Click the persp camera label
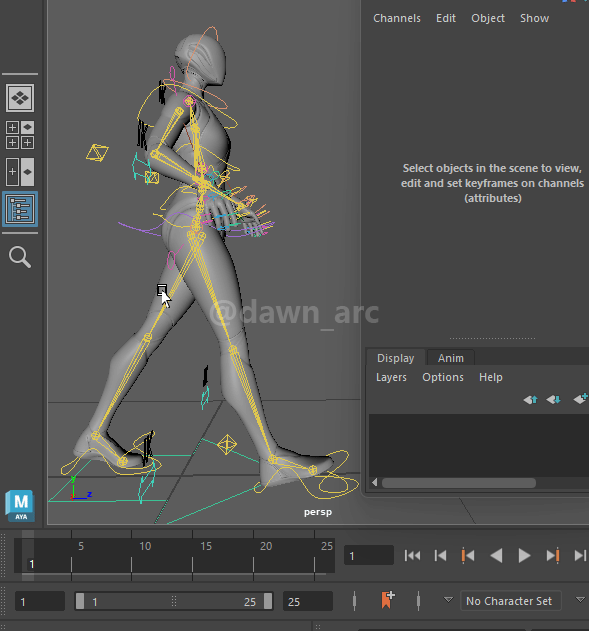589x631 pixels. [318, 512]
